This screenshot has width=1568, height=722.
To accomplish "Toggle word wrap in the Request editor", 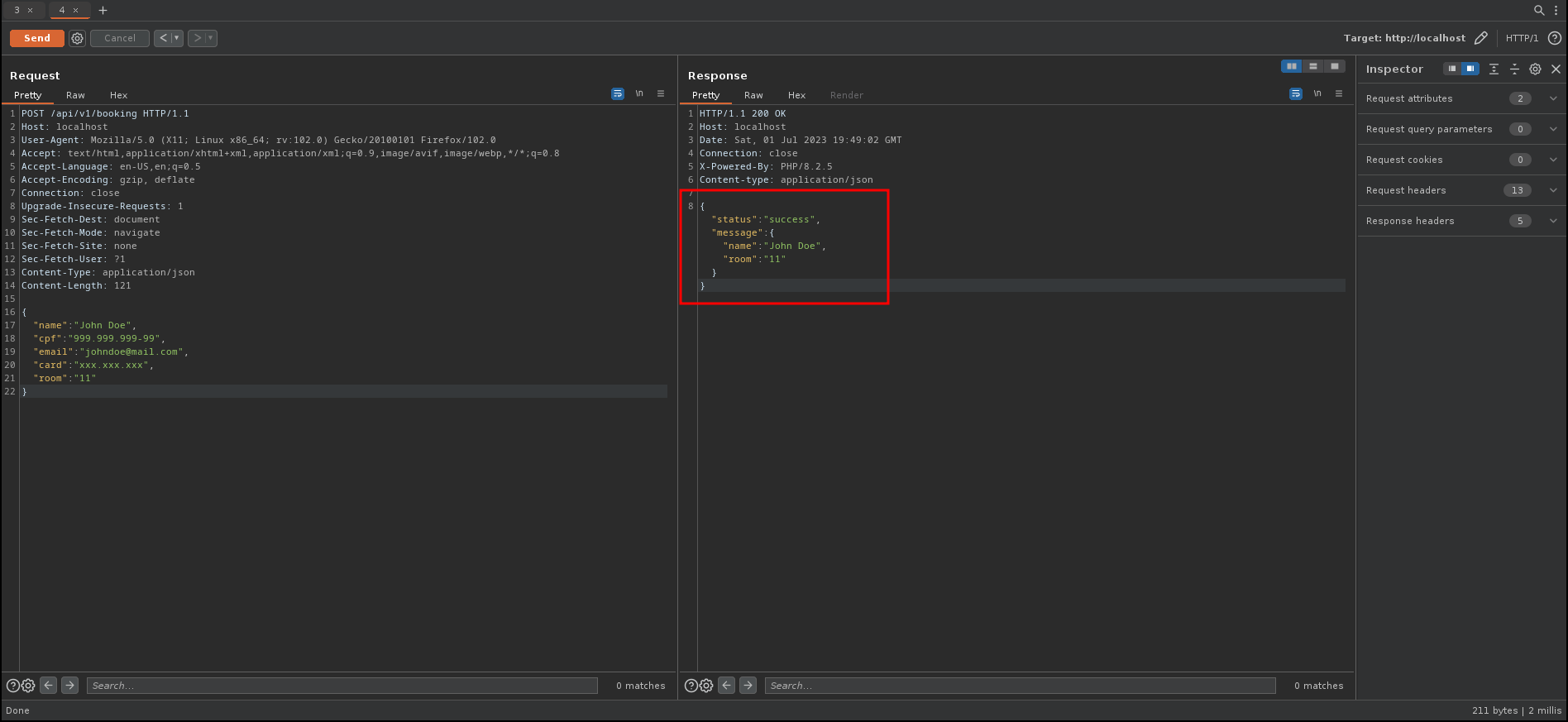I will [x=618, y=94].
